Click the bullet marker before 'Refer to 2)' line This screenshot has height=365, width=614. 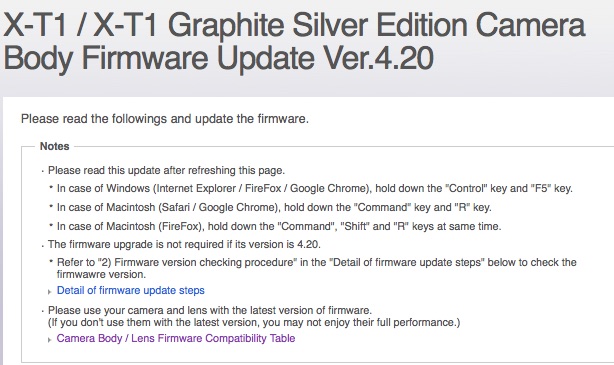click(51, 261)
